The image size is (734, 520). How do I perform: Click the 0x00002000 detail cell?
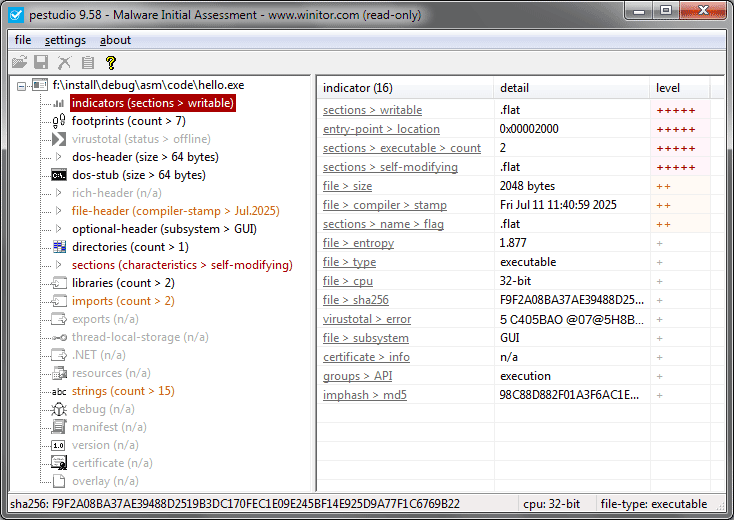[x=528, y=129]
